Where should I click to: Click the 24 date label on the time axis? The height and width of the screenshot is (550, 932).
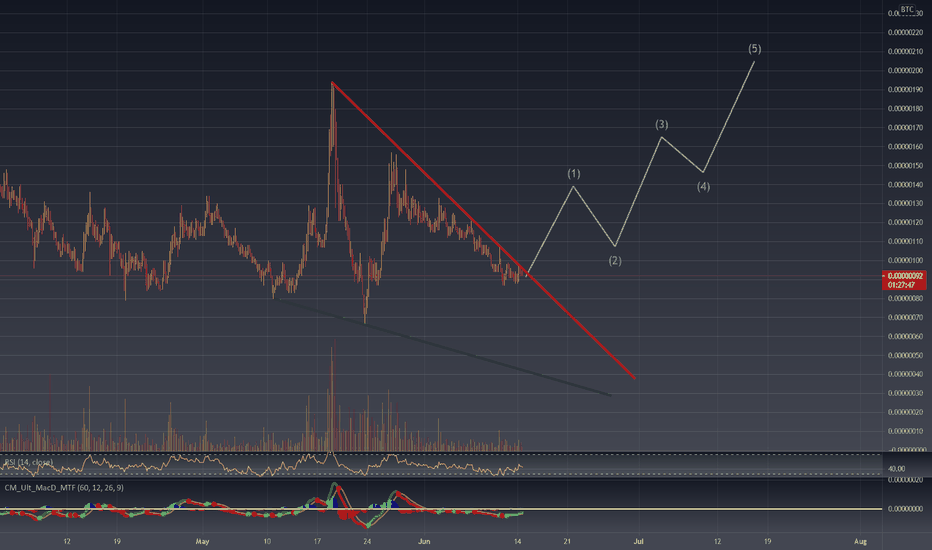367,542
